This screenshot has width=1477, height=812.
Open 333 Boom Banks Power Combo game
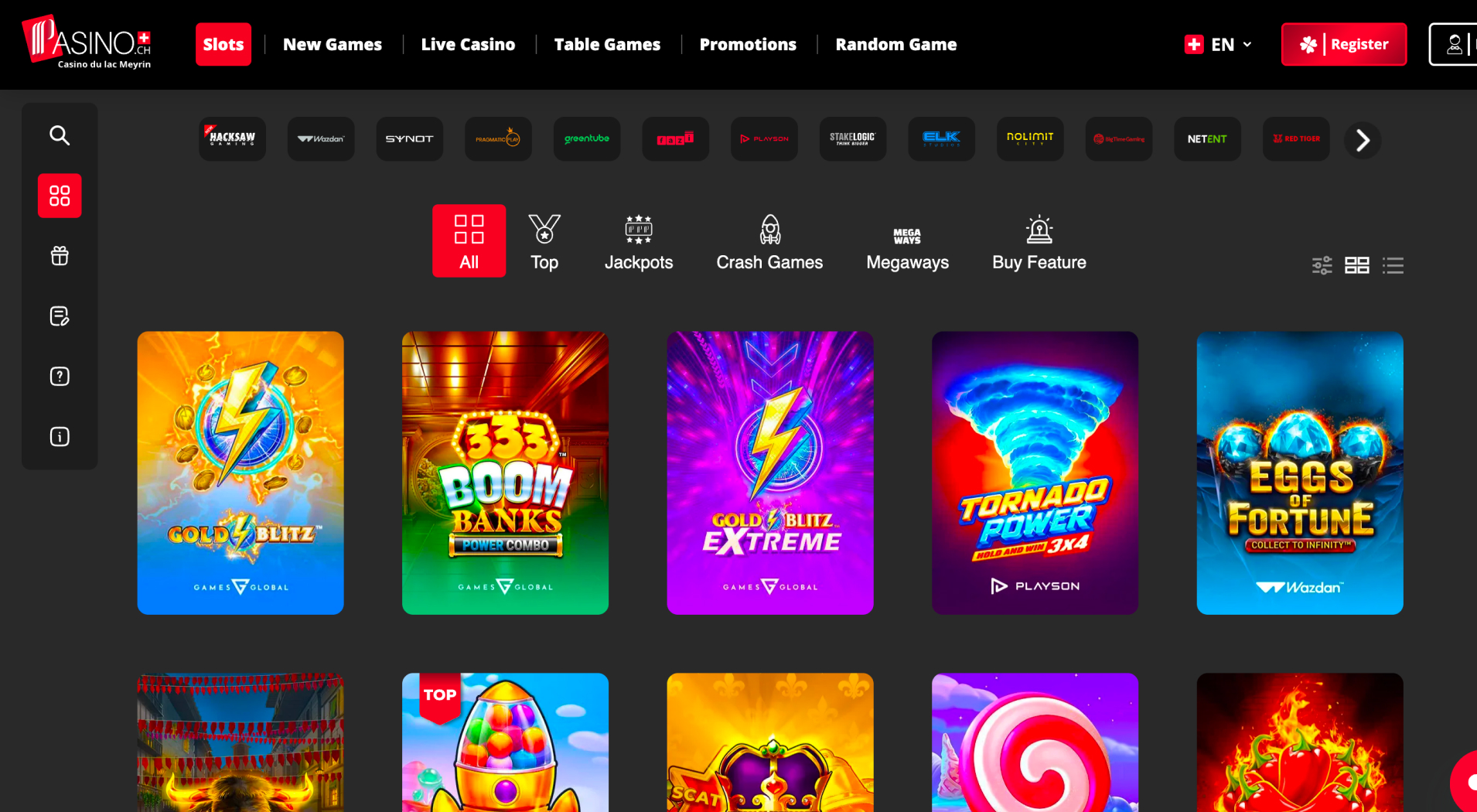505,473
